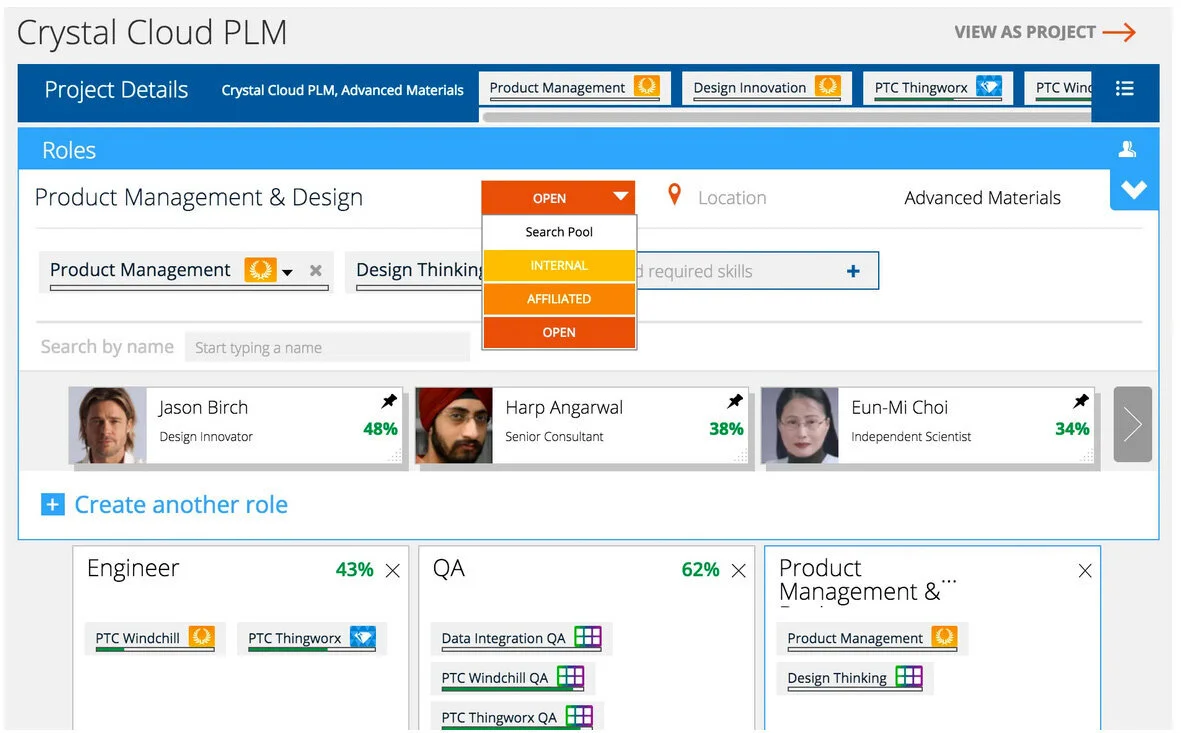Click Jason Birch 48% match score
This screenshot has height=733, width=1181.
(x=380, y=429)
